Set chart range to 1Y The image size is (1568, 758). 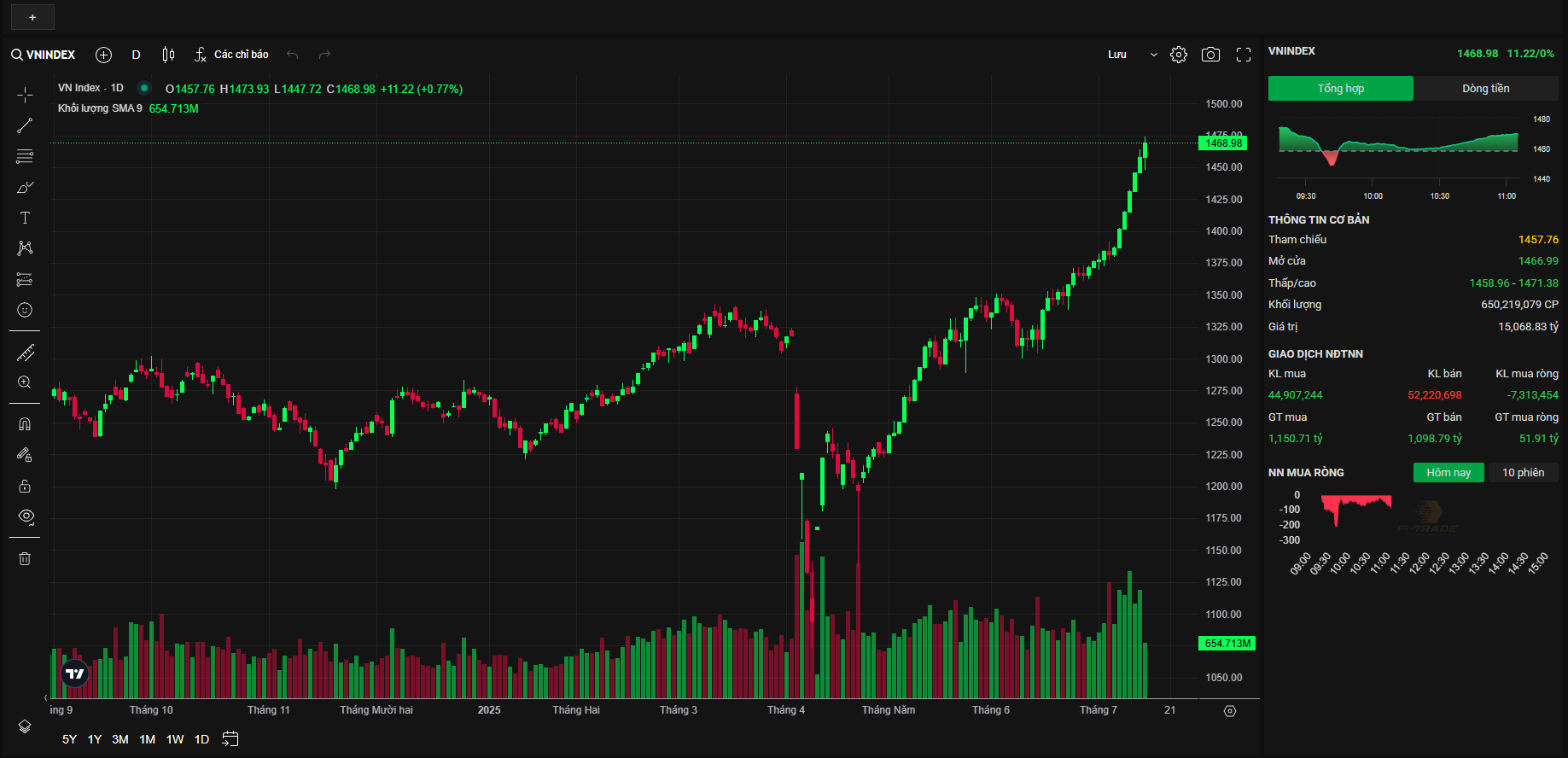[95, 739]
